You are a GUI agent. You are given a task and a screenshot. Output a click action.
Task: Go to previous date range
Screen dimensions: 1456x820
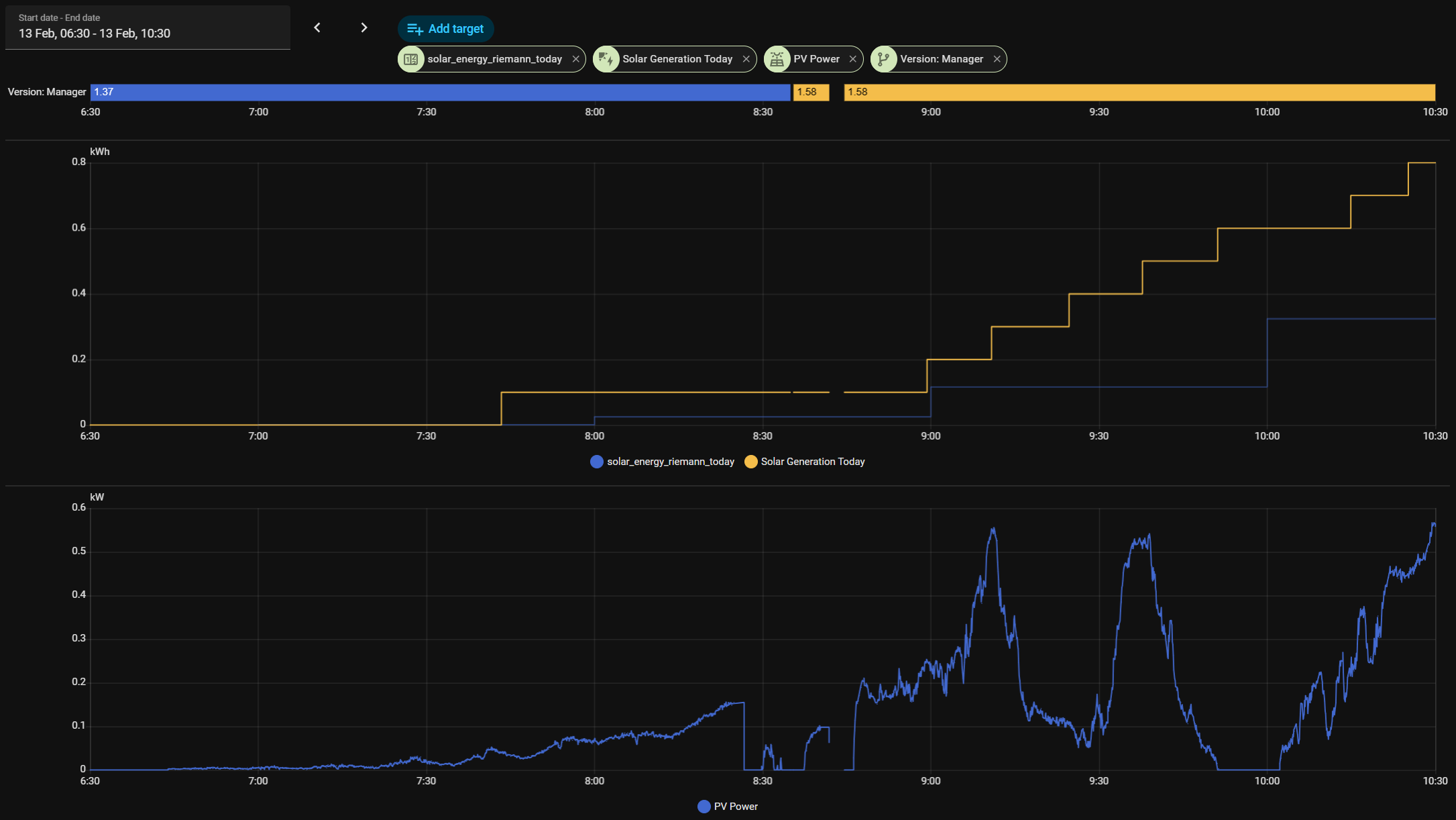coord(317,28)
